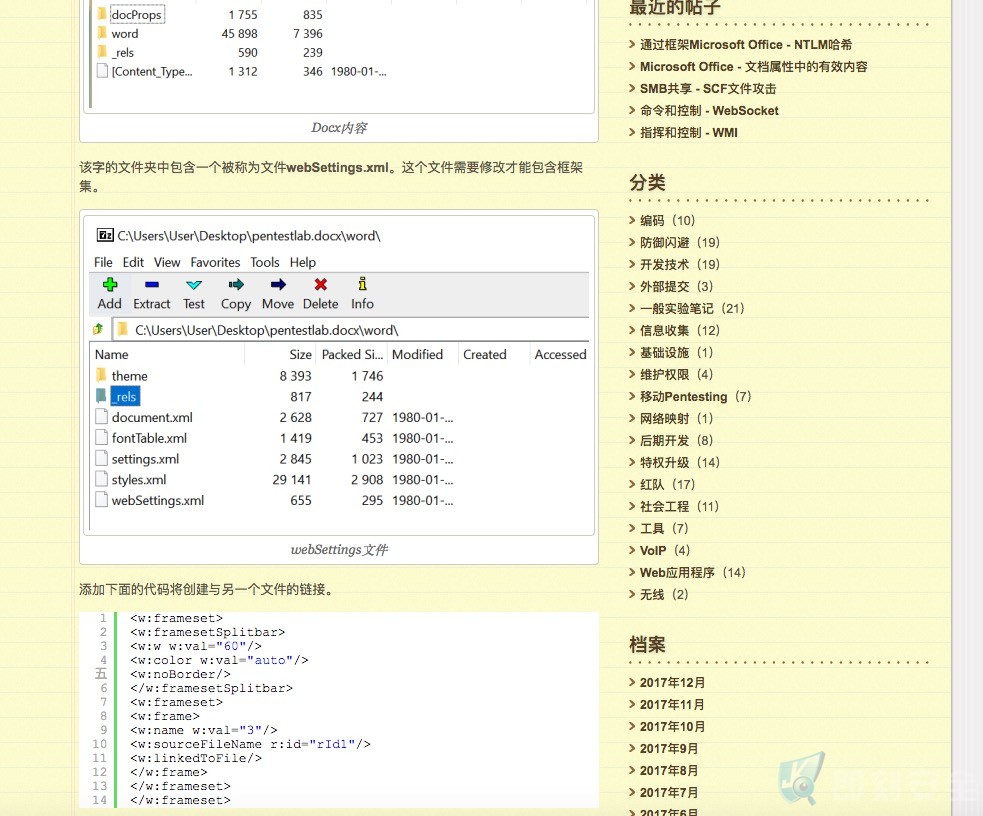
Task: Select the highlighted _rels folder name
Action: click(125, 396)
